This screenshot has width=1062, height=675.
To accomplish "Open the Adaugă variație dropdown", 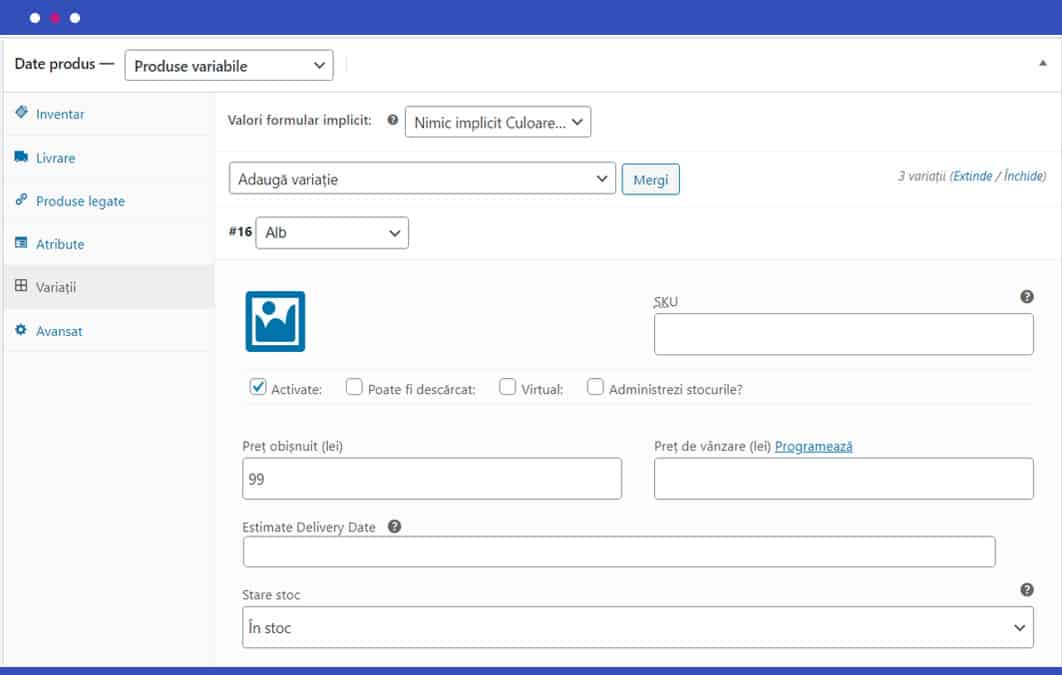I will click(x=422, y=179).
